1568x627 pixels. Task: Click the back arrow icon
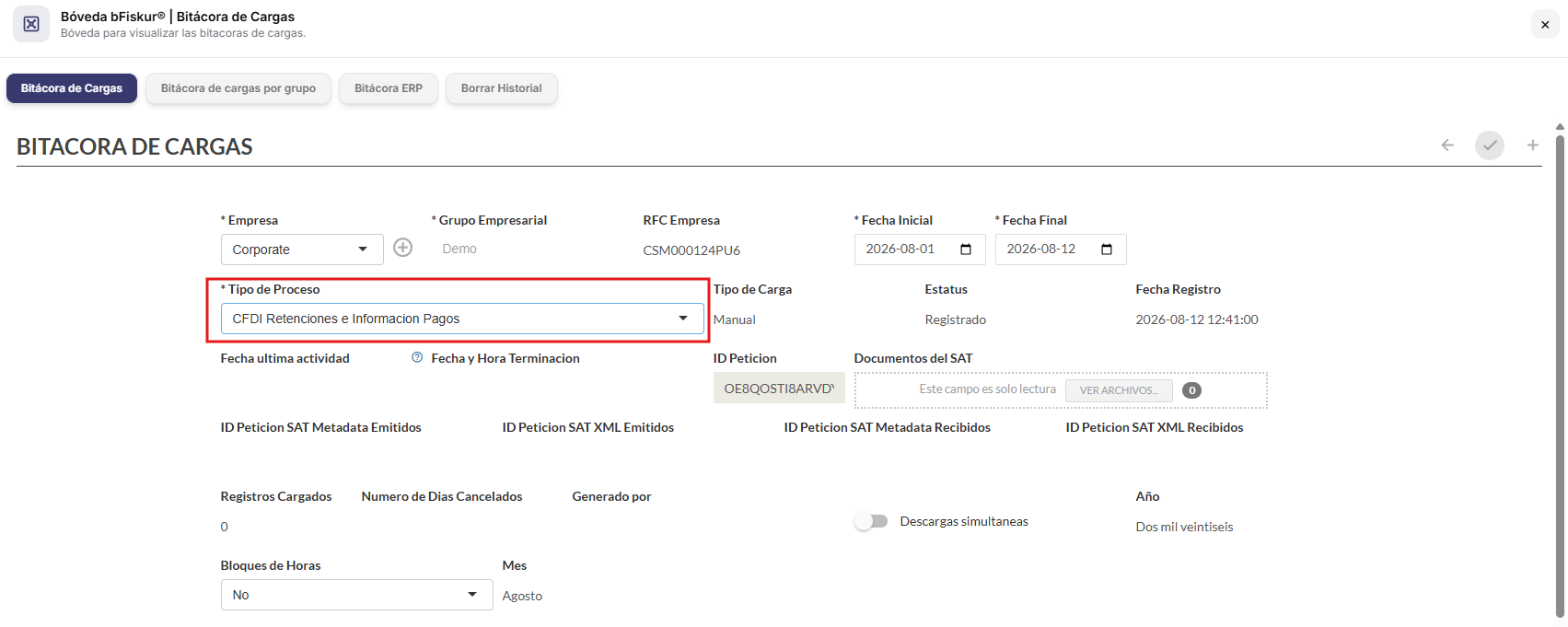pos(1447,145)
